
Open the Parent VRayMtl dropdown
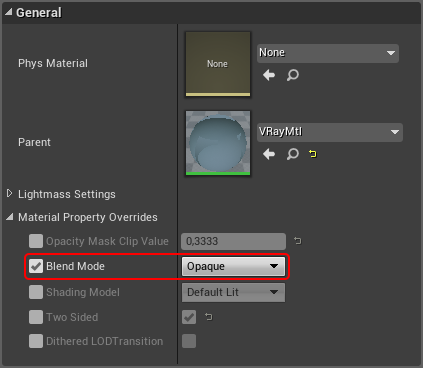[x=330, y=132]
